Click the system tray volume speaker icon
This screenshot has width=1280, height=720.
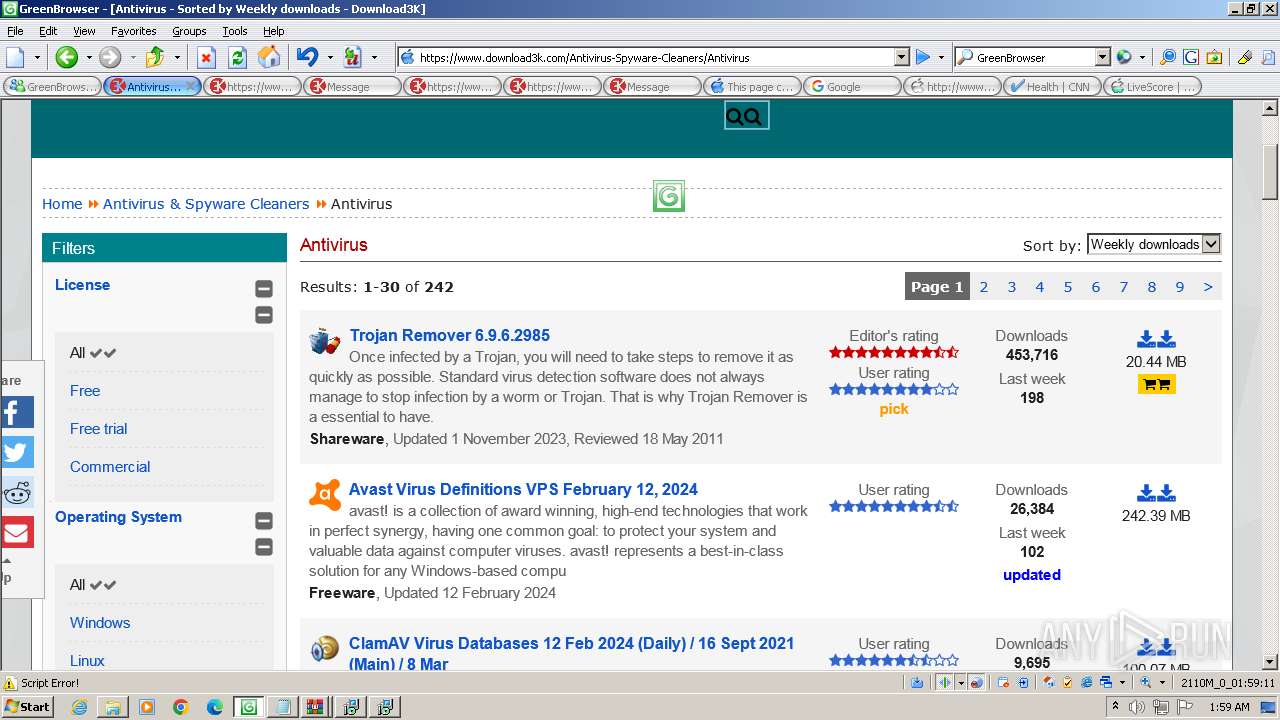(x=1137, y=707)
